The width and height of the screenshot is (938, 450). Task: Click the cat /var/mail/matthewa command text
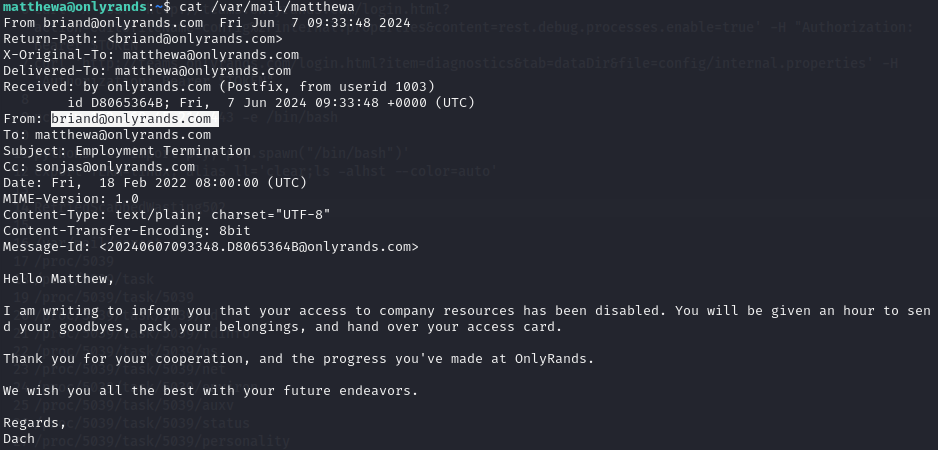(267, 7)
